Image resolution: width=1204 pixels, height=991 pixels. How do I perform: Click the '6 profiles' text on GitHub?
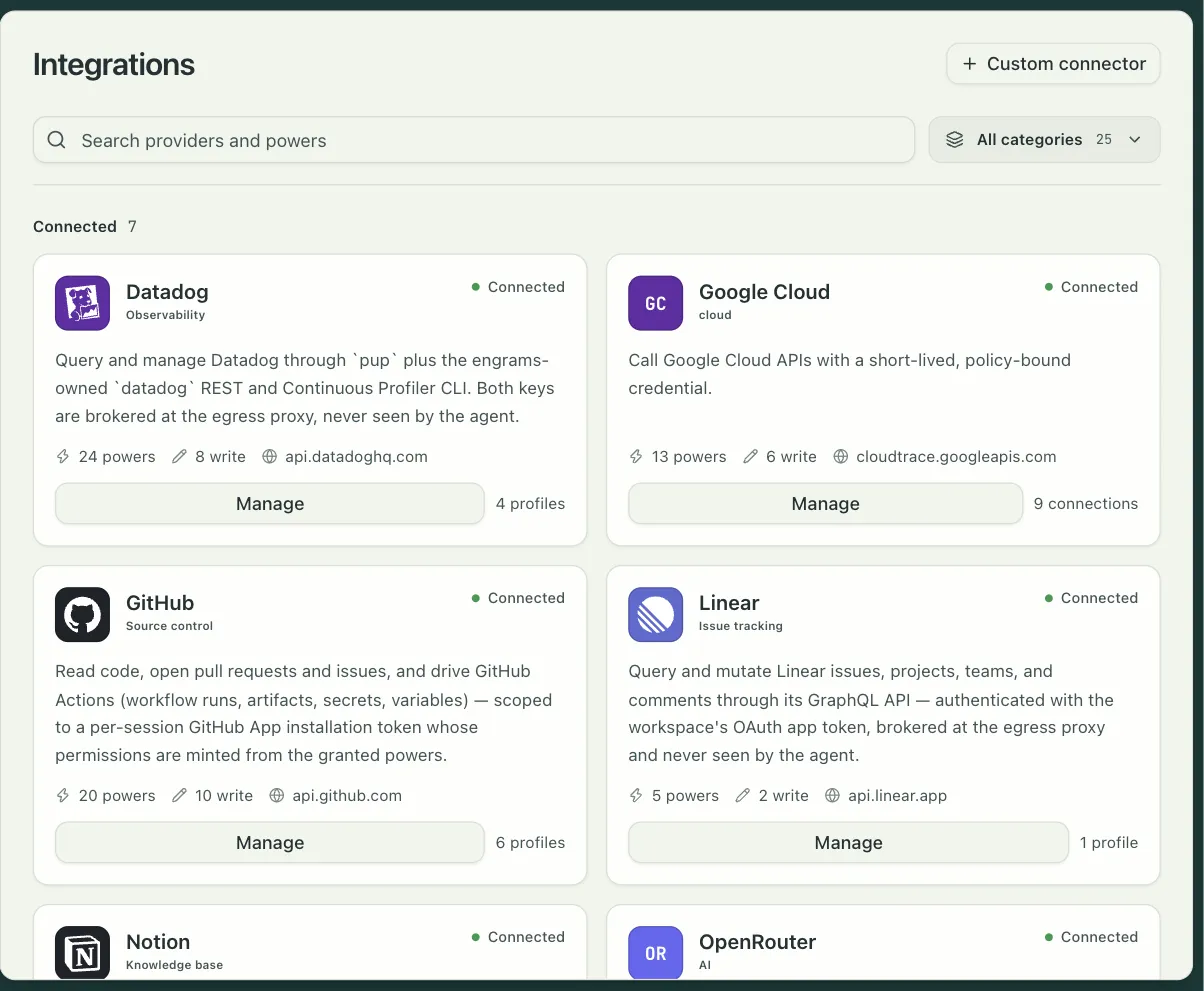(530, 843)
